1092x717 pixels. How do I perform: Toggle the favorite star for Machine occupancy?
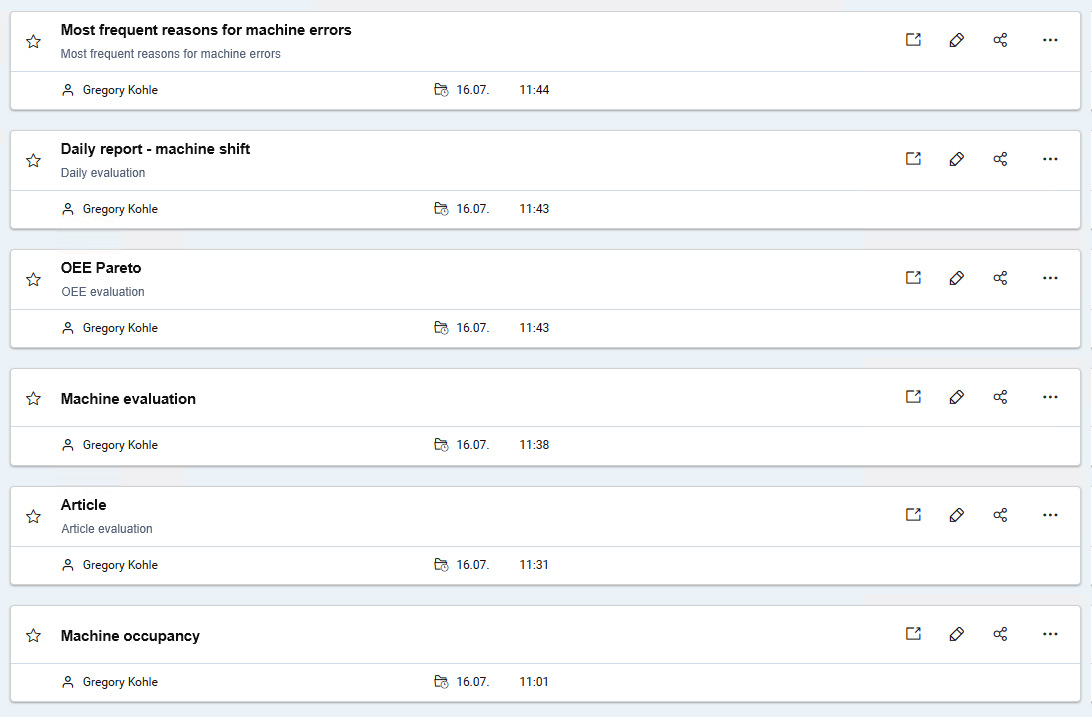tap(33, 636)
